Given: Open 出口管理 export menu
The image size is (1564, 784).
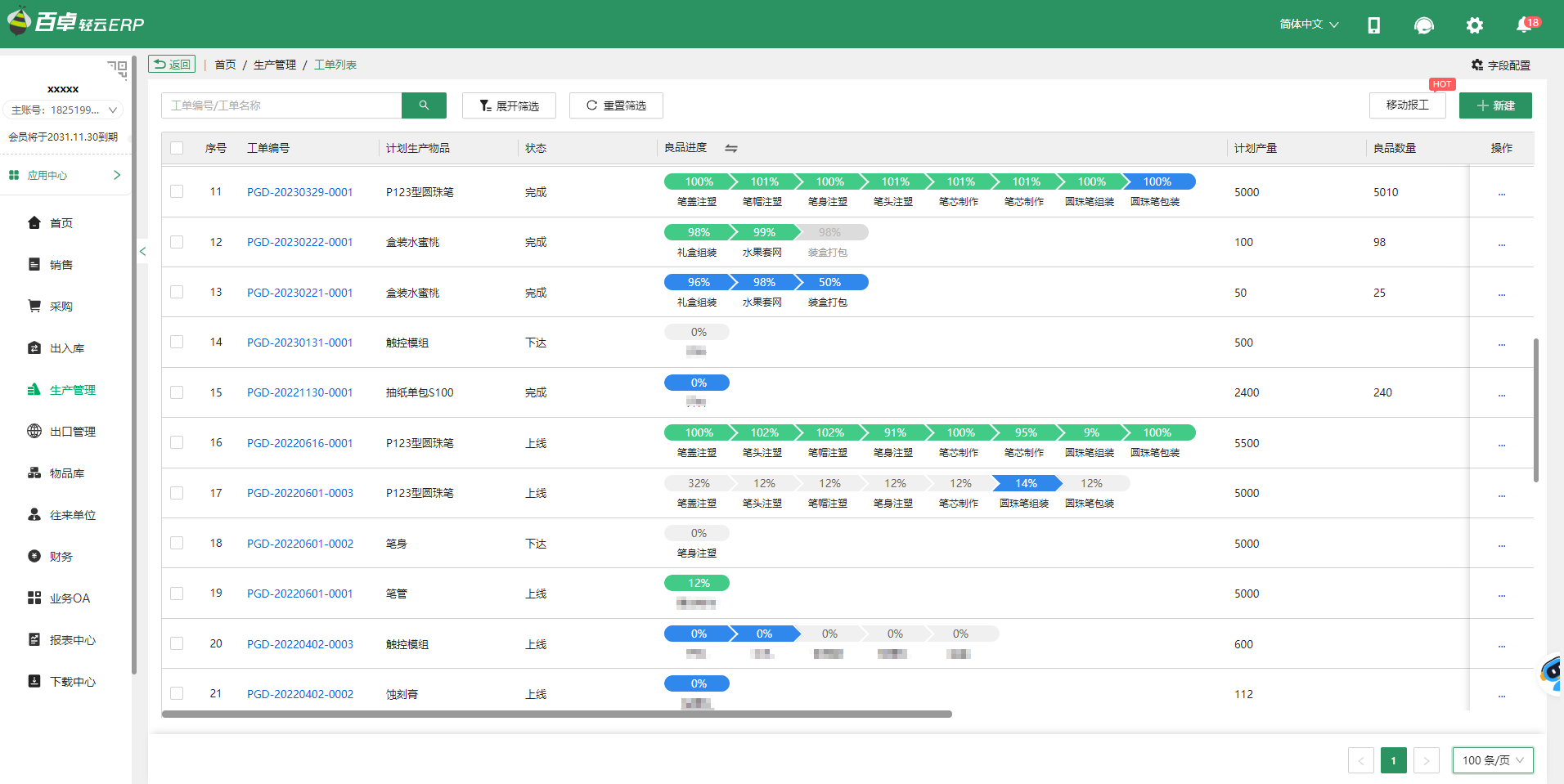Looking at the screenshot, I should [x=72, y=432].
